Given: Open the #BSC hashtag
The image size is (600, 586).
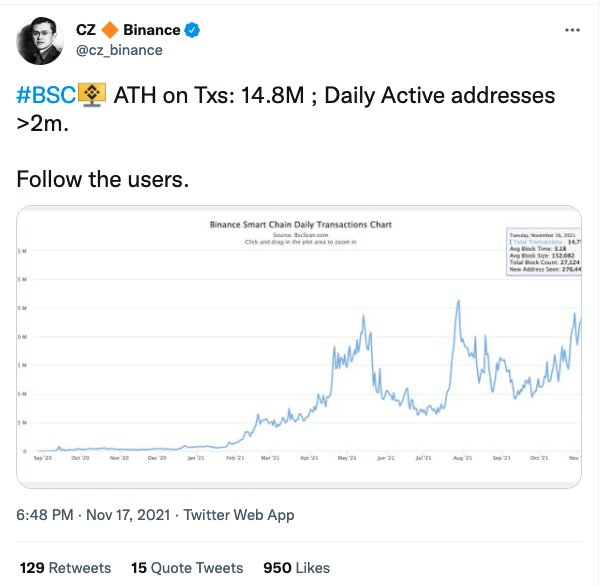Looking at the screenshot, I should pos(47,96).
